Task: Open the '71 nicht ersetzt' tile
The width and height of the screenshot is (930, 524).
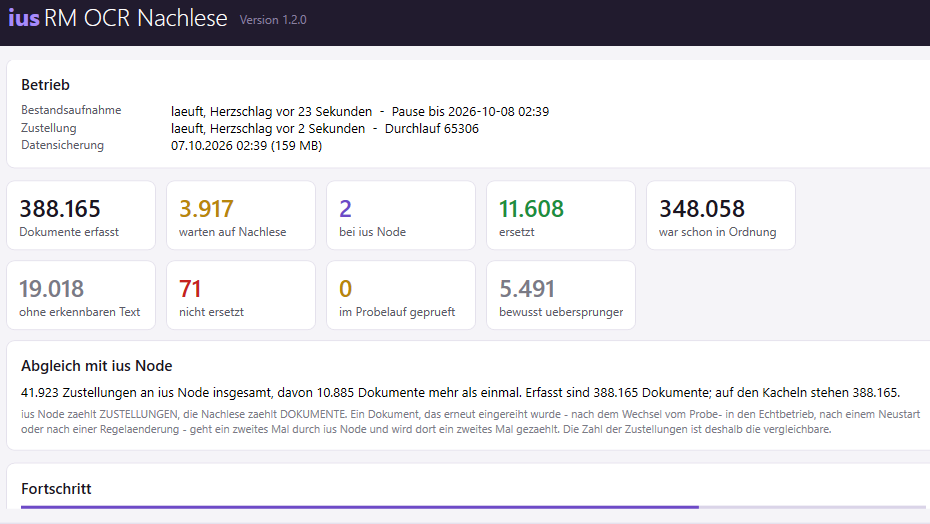Action: [241, 295]
